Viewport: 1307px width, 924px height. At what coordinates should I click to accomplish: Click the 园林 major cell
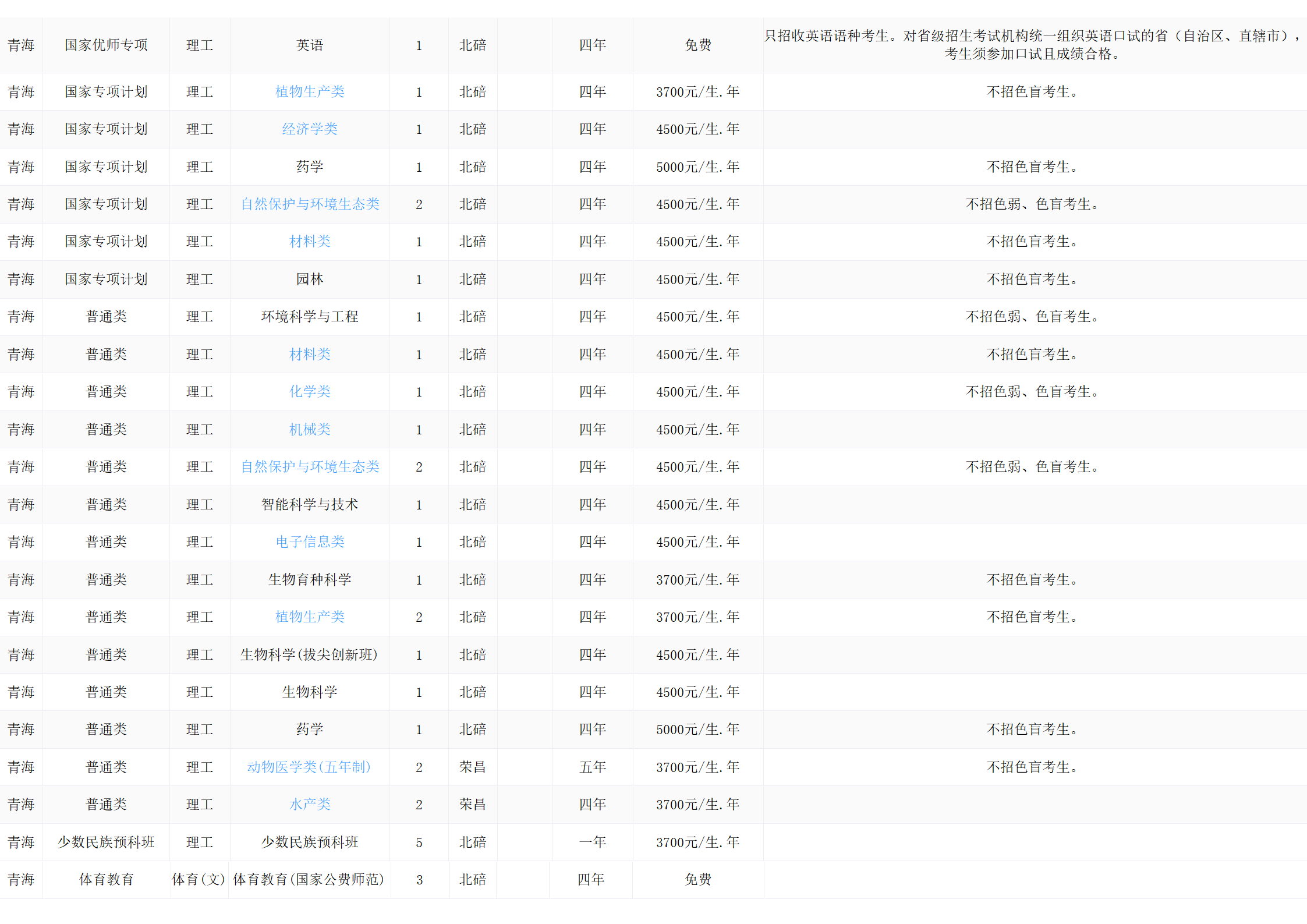point(310,279)
